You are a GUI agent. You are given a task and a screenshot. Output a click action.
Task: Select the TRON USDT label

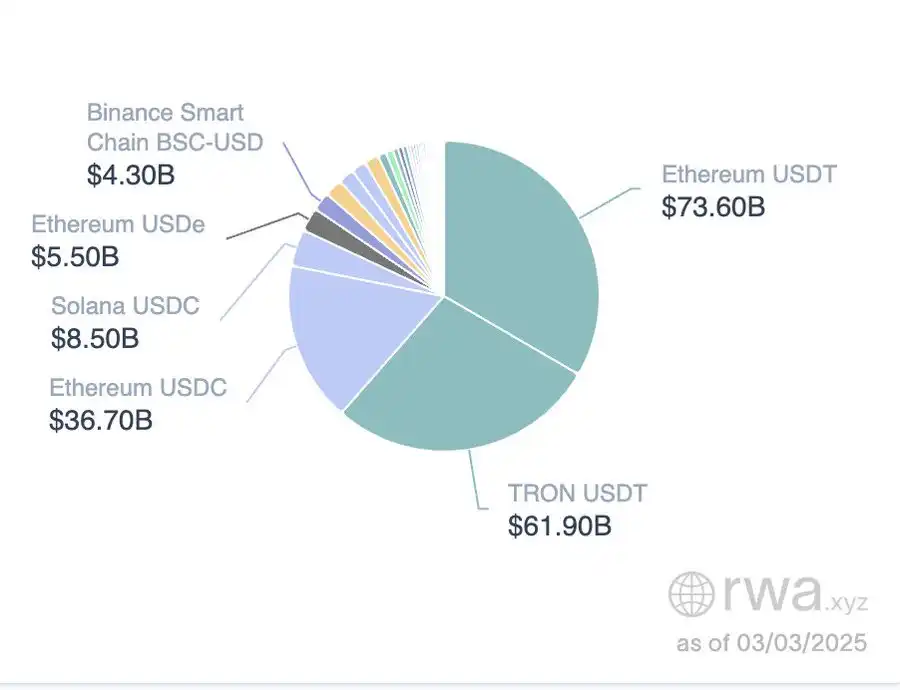tap(578, 493)
